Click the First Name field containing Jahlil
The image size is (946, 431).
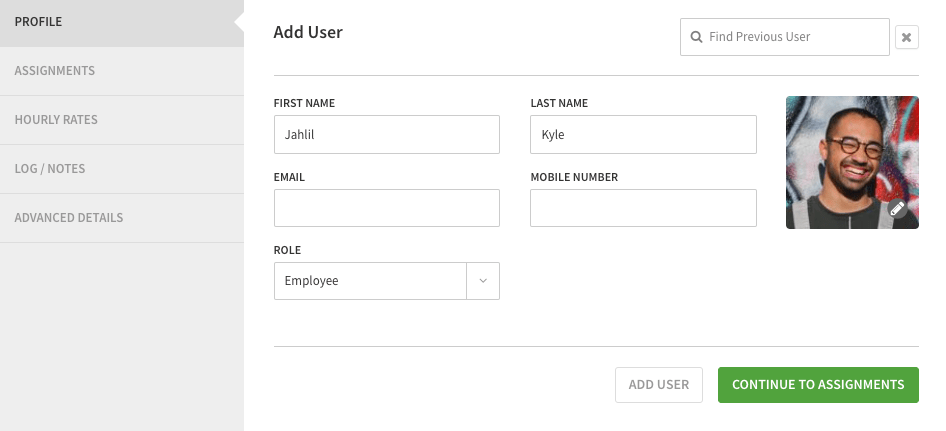point(386,134)
